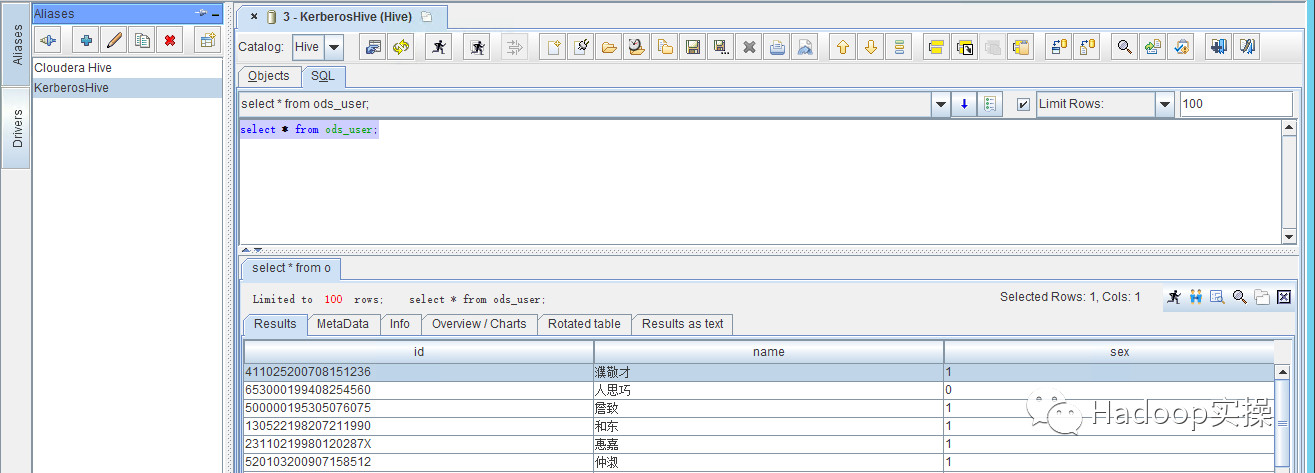Click the gray X close file icon

(749, 47)
